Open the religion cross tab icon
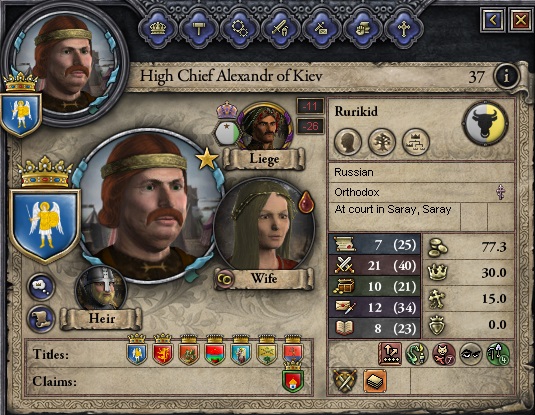Image resolution: width=535 pixels, height=415 pixels. (404, 28)
